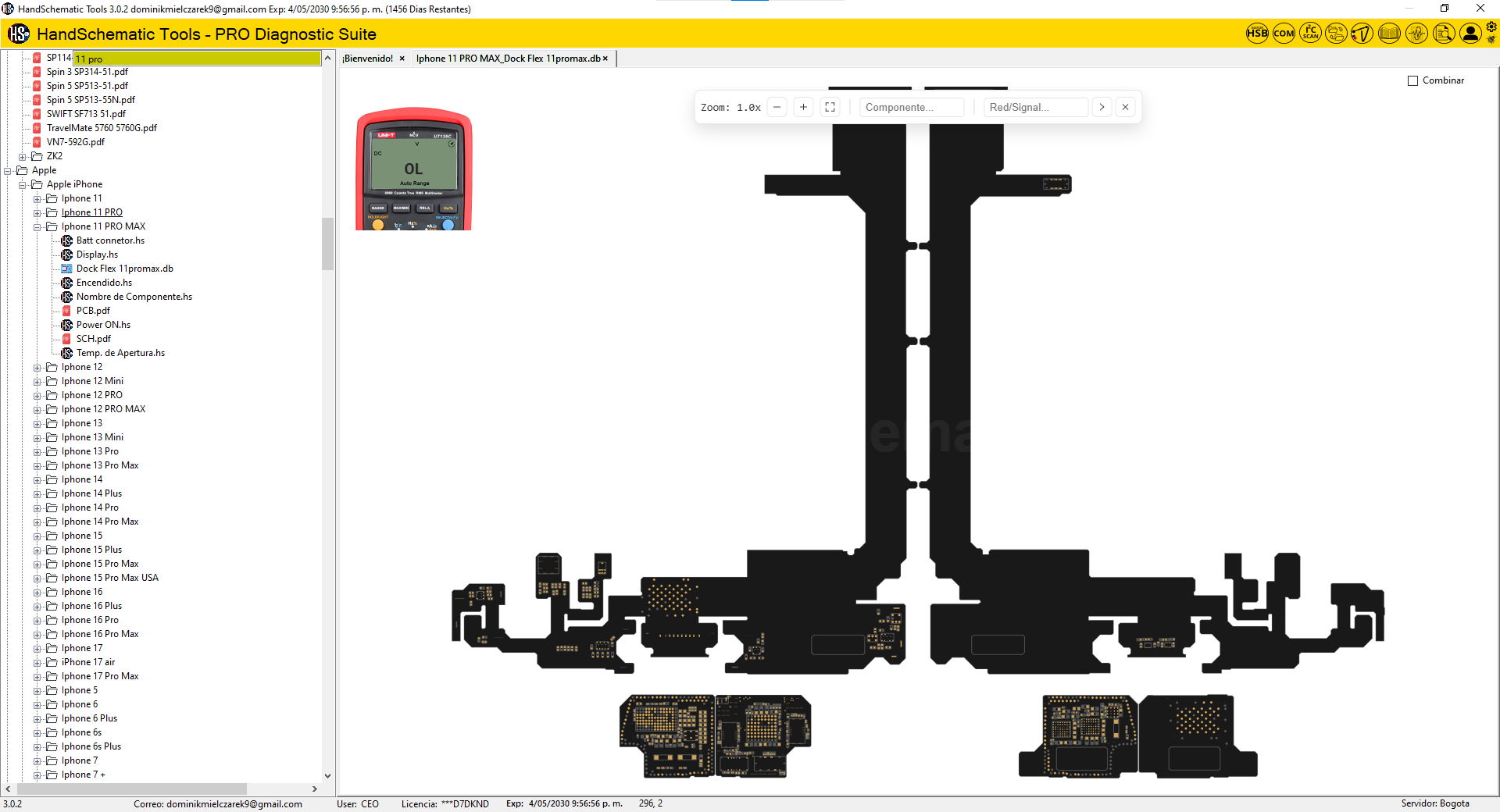Click the HS logo in the header
This screenshot has height=812, width=1500.
(19, 34)
